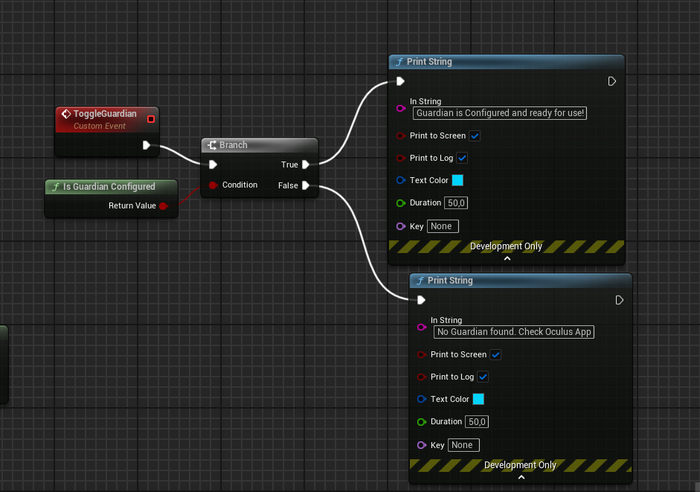Viewport: 700px width, 492px height.
Task: Click bottom Print String execution output pin
Action: coord(620,300)
